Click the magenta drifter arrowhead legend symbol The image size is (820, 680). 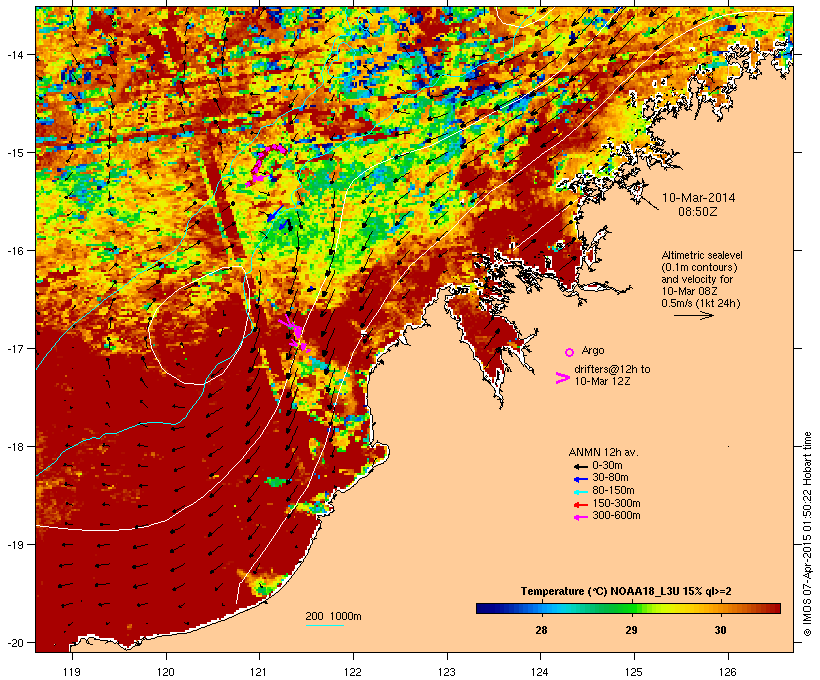pyautogui.click(x=562, y=378)
